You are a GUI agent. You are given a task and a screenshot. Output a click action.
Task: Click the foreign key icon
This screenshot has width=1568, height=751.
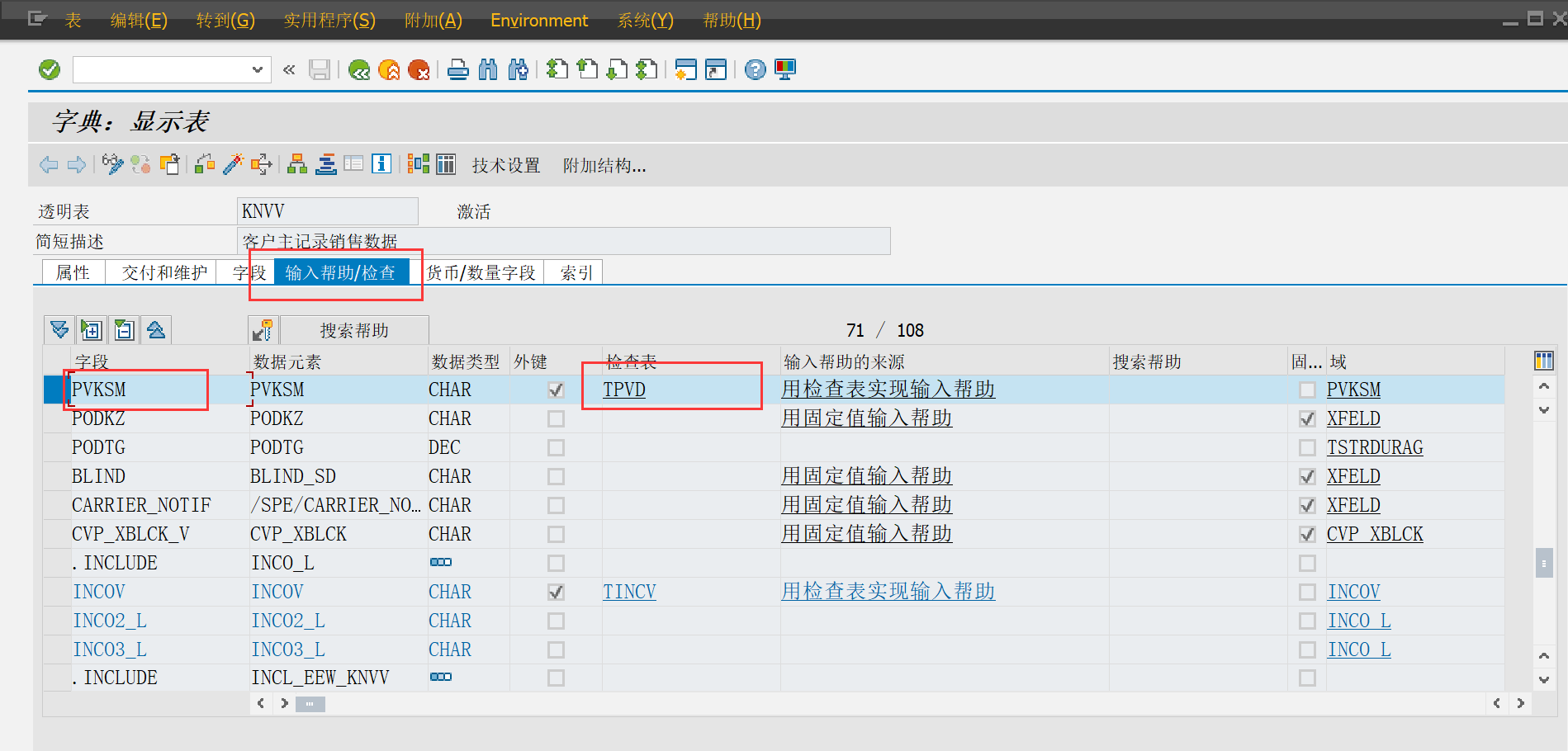coord(263,331)
